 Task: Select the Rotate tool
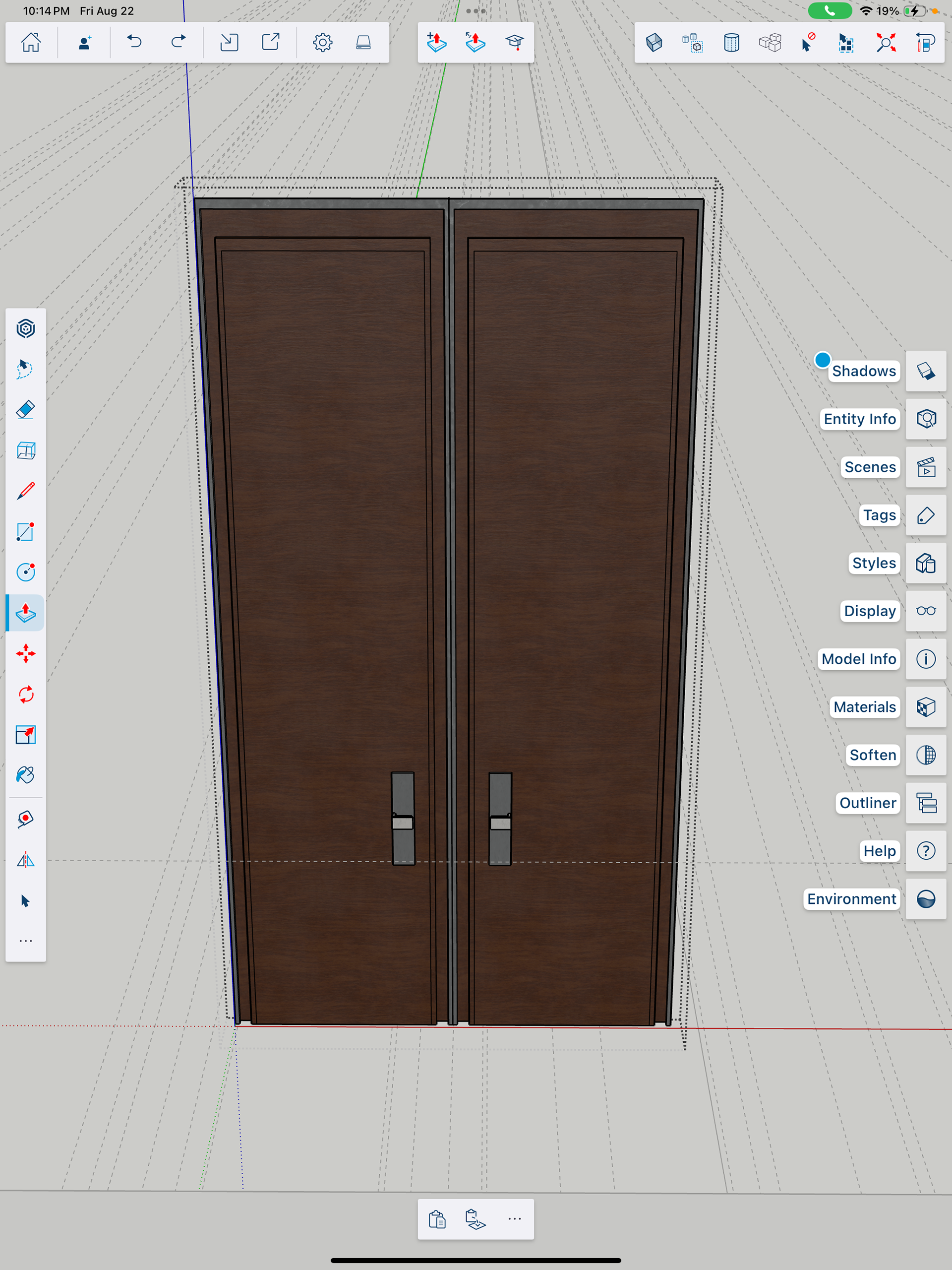(26, 695)
